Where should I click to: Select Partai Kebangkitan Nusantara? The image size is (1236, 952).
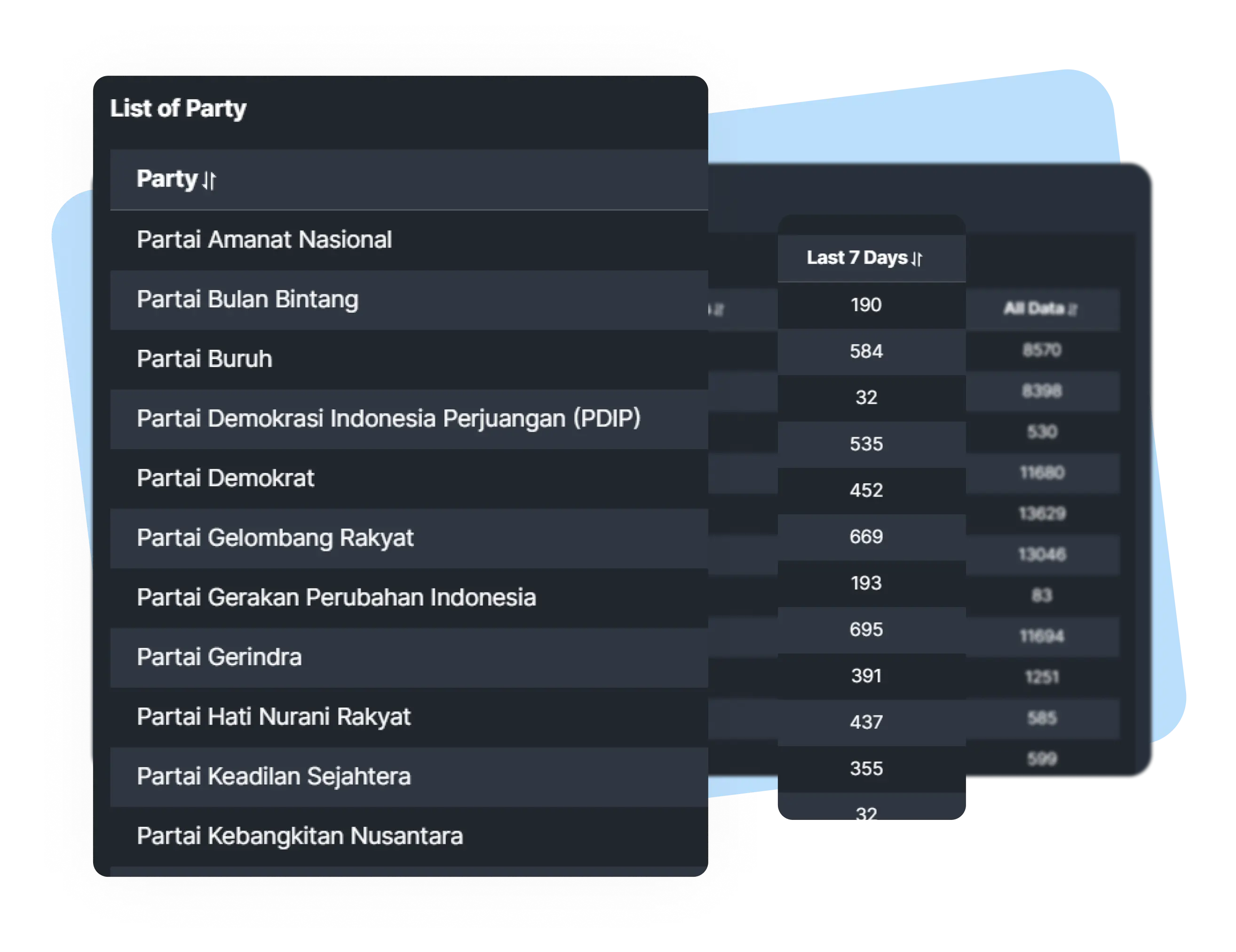(409, 837)
